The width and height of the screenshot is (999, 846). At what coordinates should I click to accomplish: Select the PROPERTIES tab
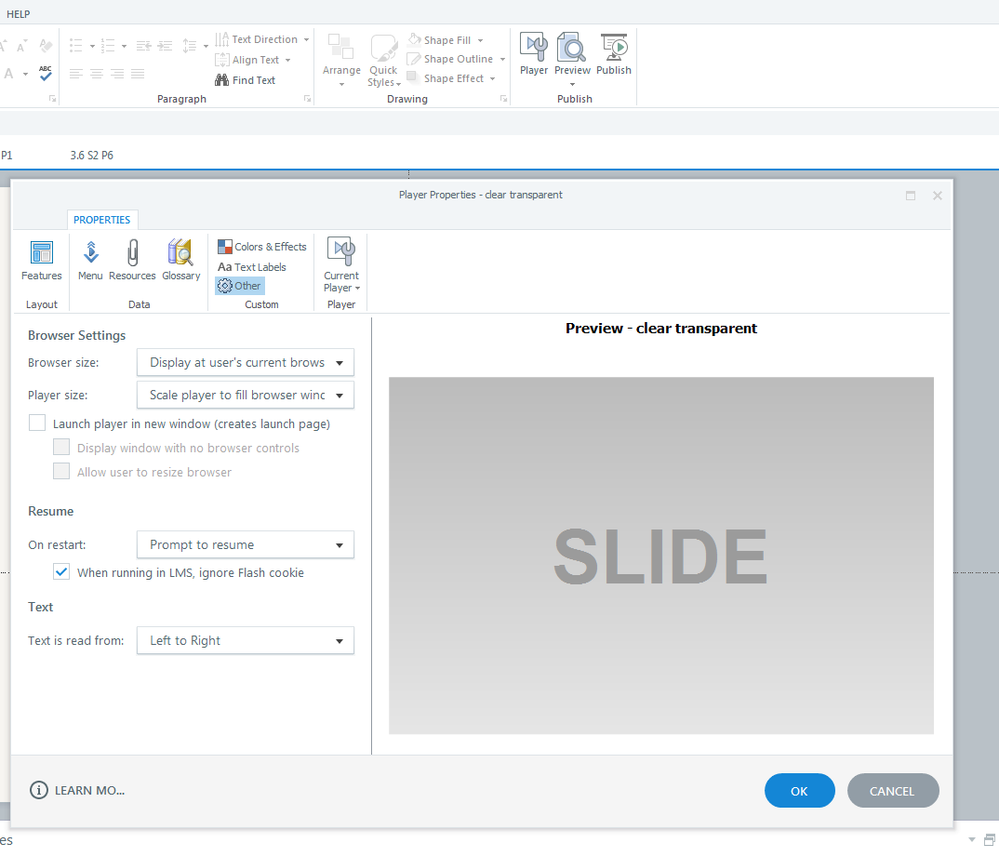102,220
